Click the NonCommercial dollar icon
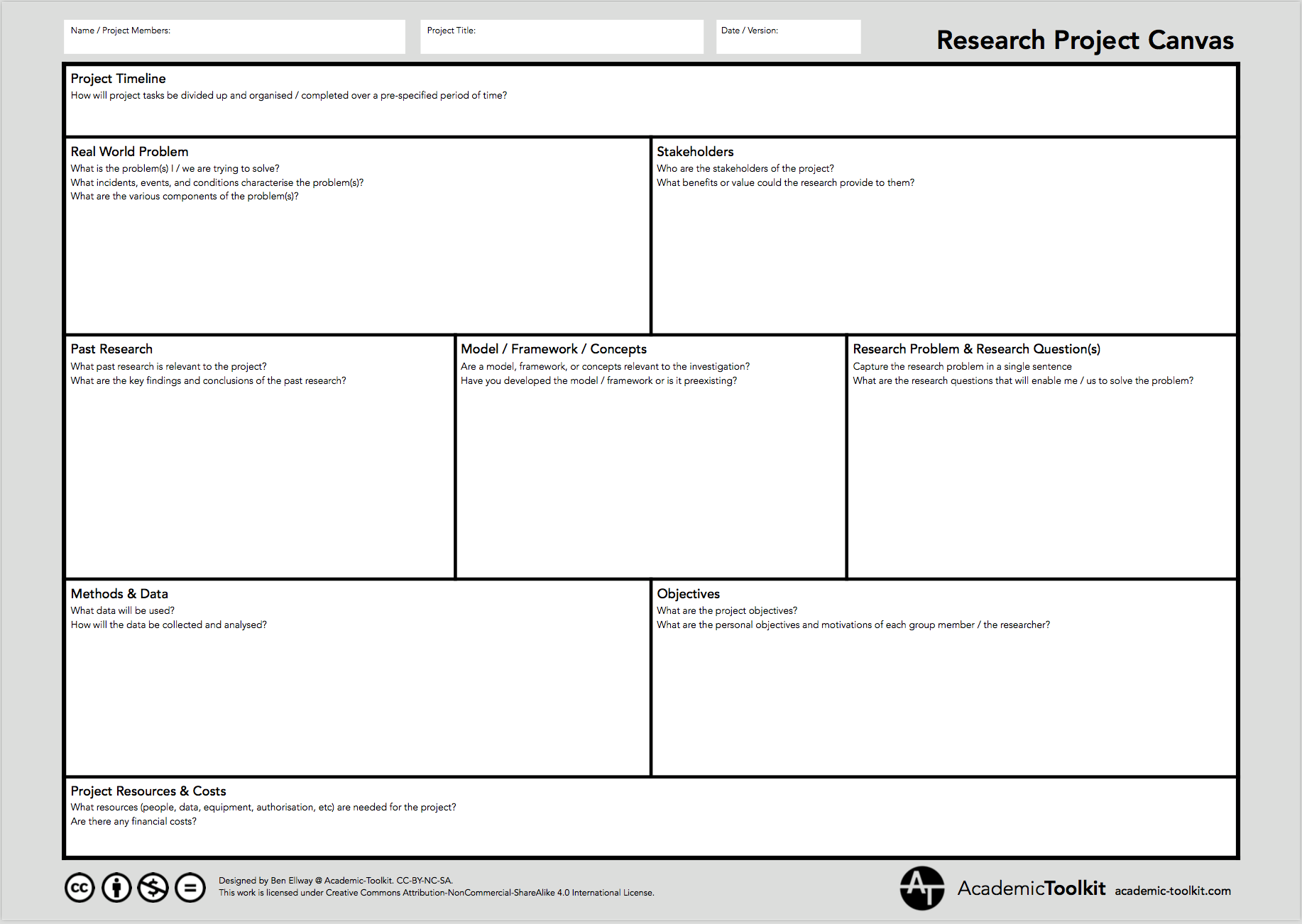Screen dimensions: 1302x924 click(x=153, y=888)
